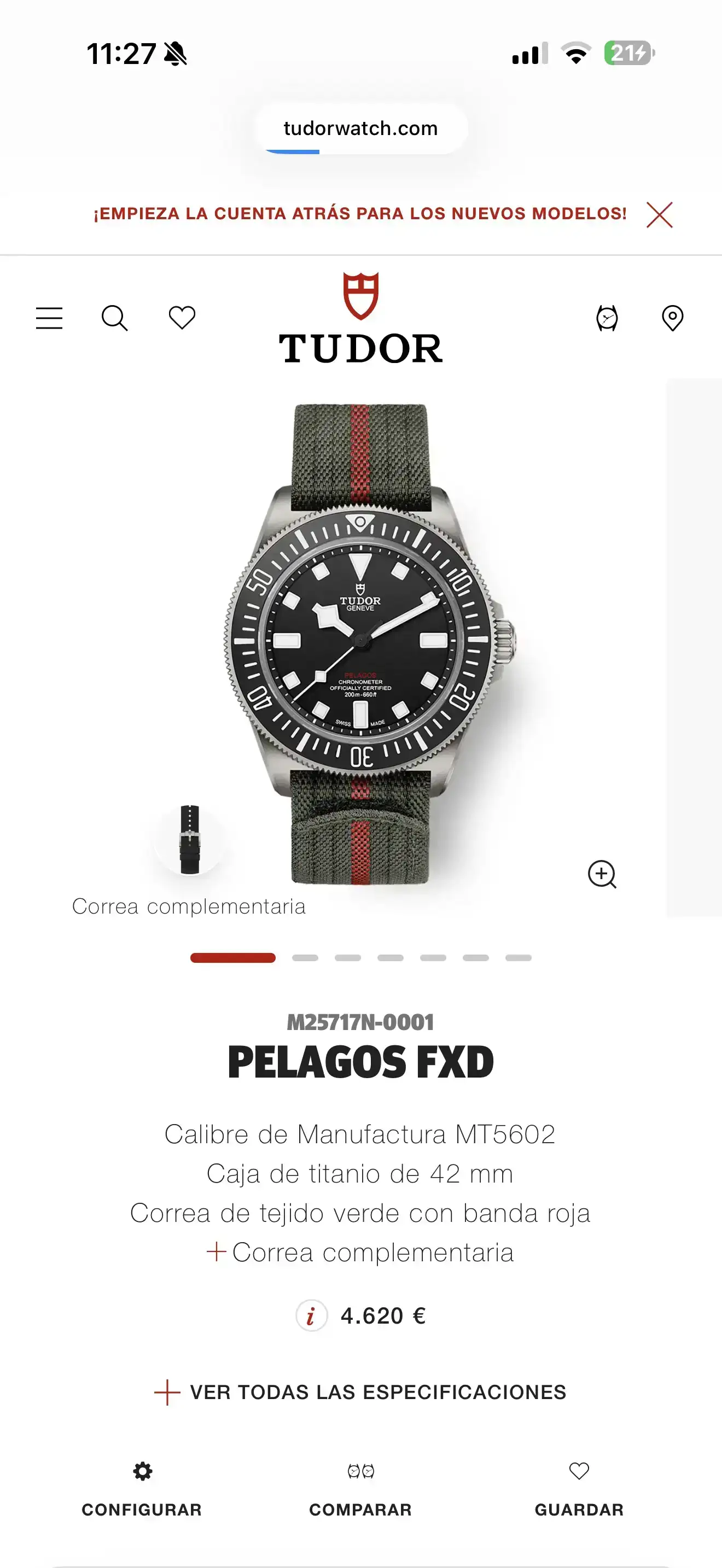Tap the search magnifier icon
The width and height of the screenshot is (722, 1568).
pos(114,318)
